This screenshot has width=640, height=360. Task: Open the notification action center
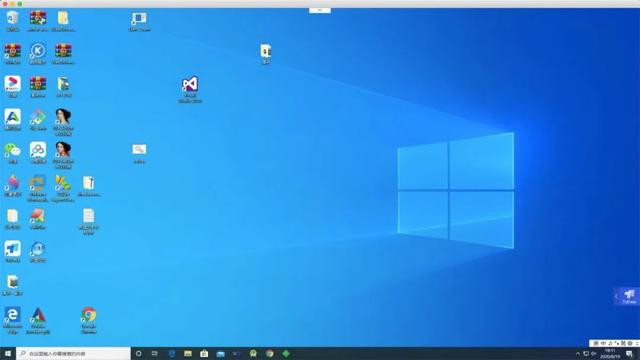629,353
